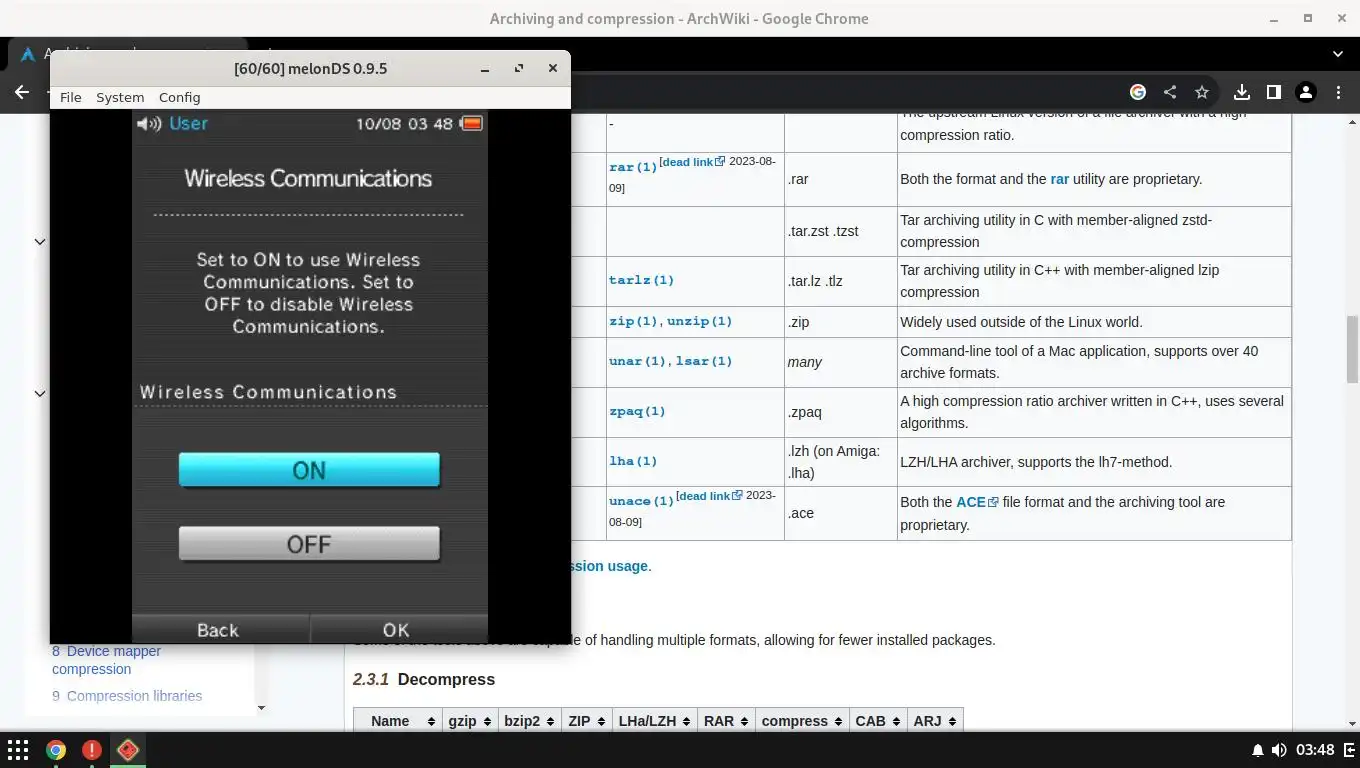The height and width of the screenshot is (768, 1360).
Task: Follow the ACE link in the unace row
Action: coord(970,502)
